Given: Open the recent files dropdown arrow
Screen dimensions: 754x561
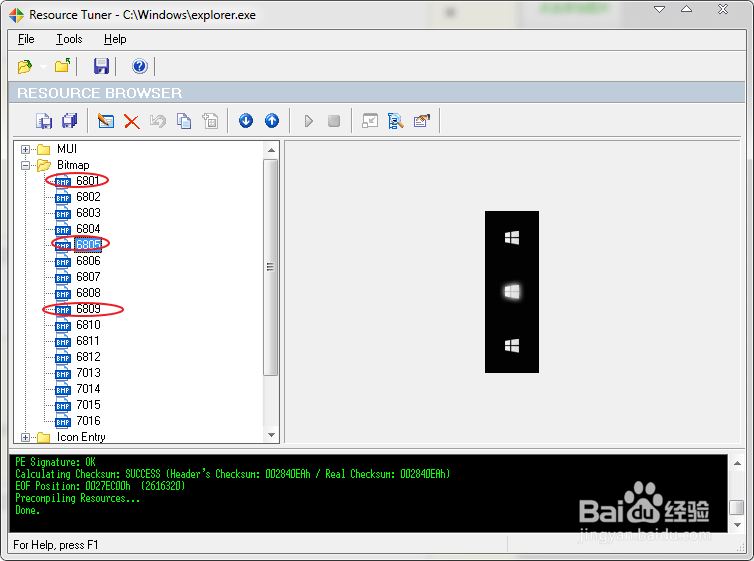Looking at the screenshot, I should tap(43, 67).
